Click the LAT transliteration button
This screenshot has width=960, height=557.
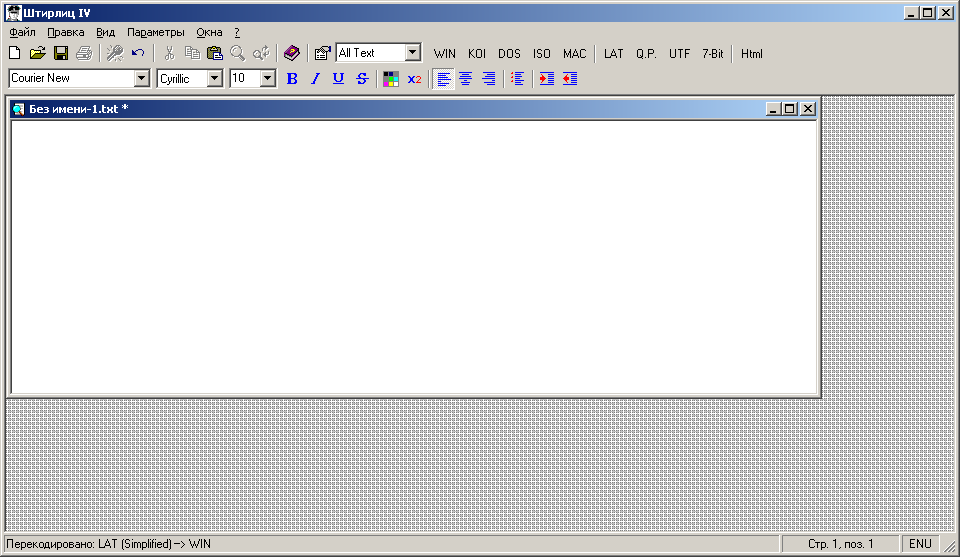click(x=613, y=54)
